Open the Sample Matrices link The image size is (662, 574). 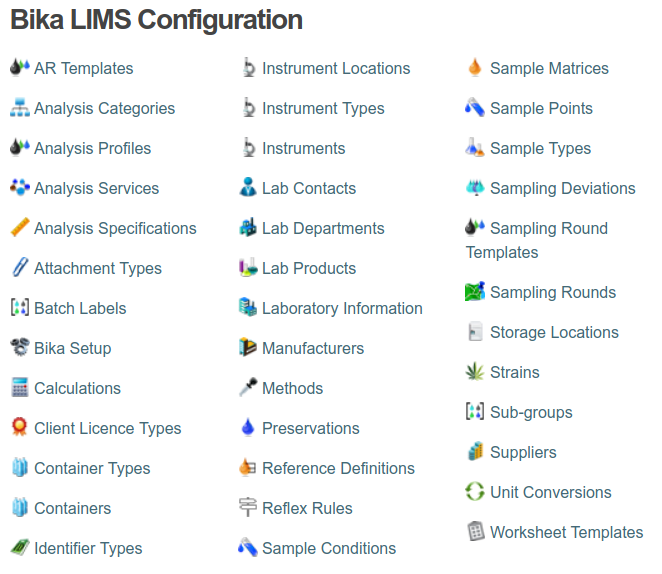click(549, 68)
